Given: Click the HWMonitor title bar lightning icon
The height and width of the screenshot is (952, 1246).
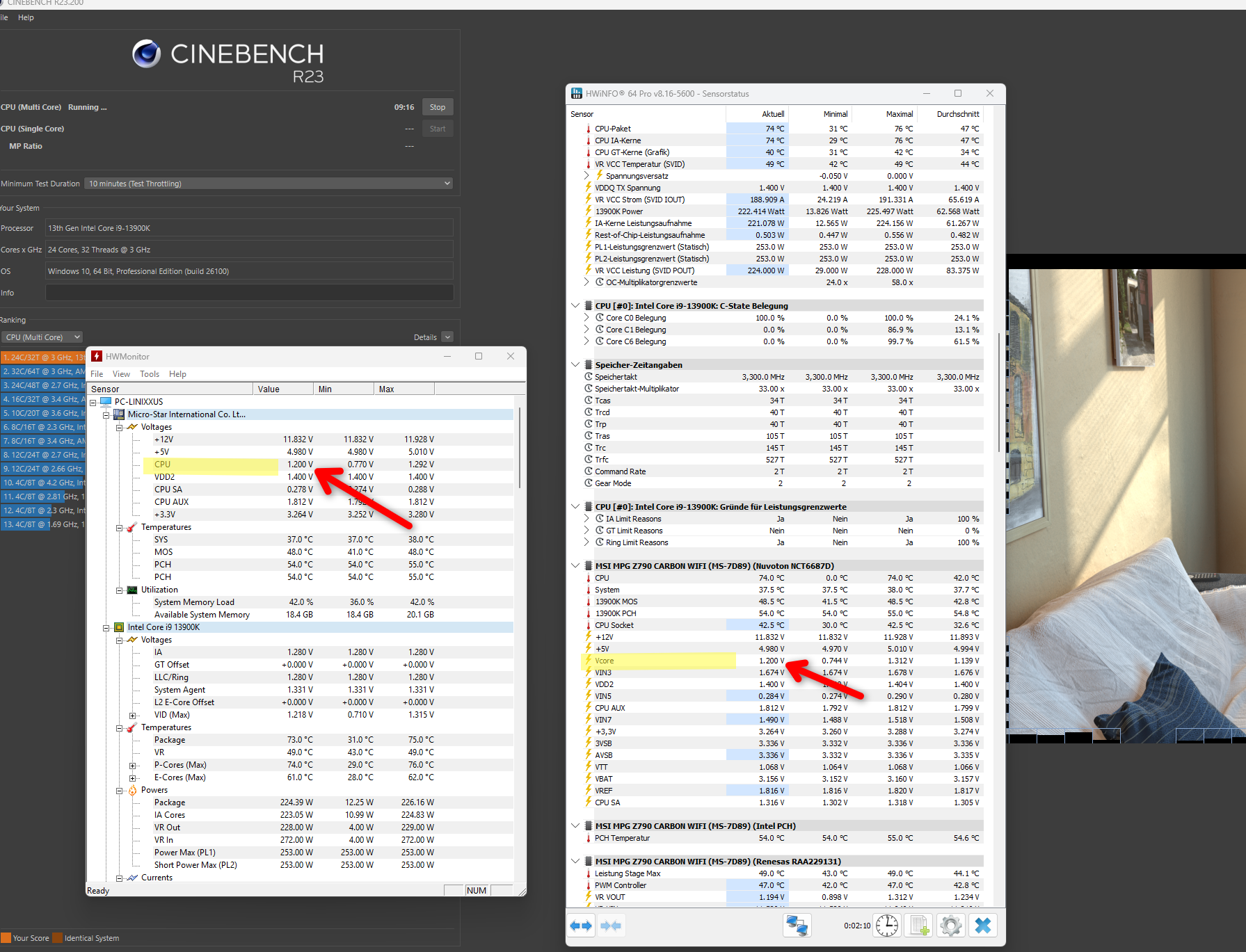Looking at the screenshot, I should 97,356.
